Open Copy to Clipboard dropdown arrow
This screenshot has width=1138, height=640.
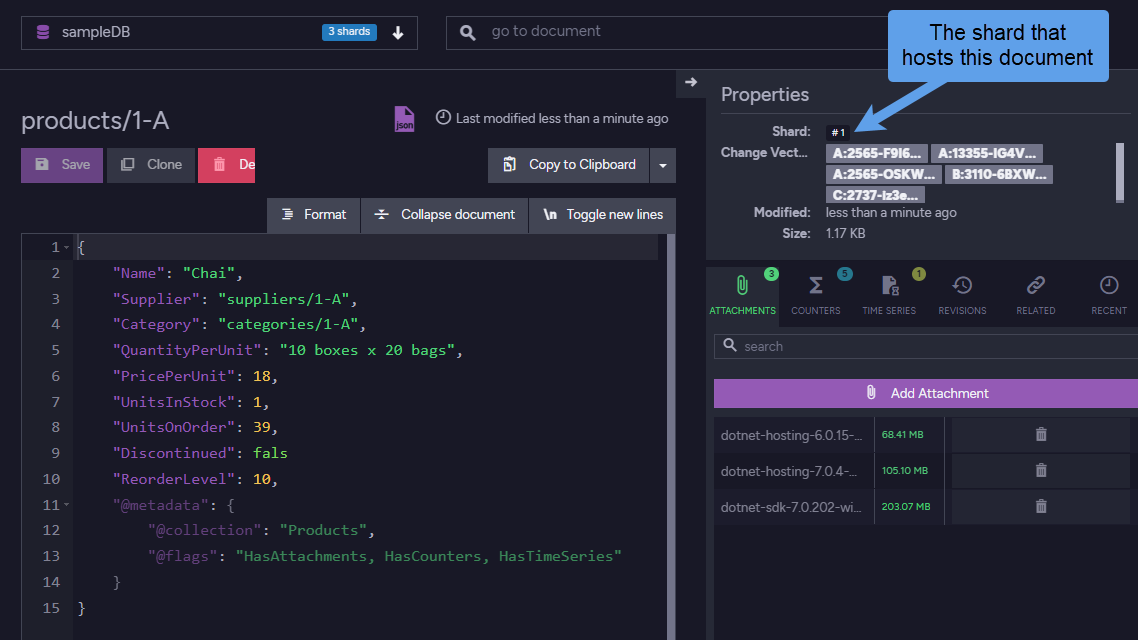[x=663, y=165]
